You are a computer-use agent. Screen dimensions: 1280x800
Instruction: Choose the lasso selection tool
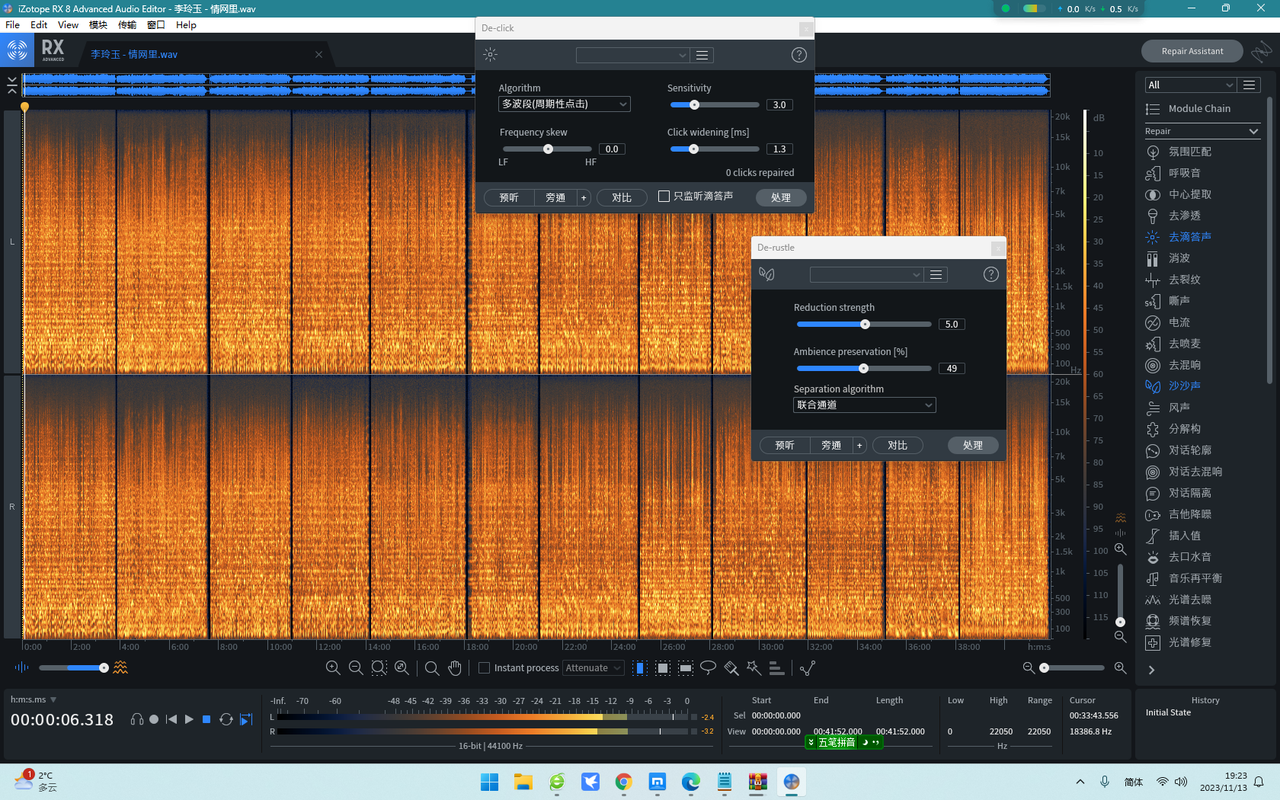708,668
